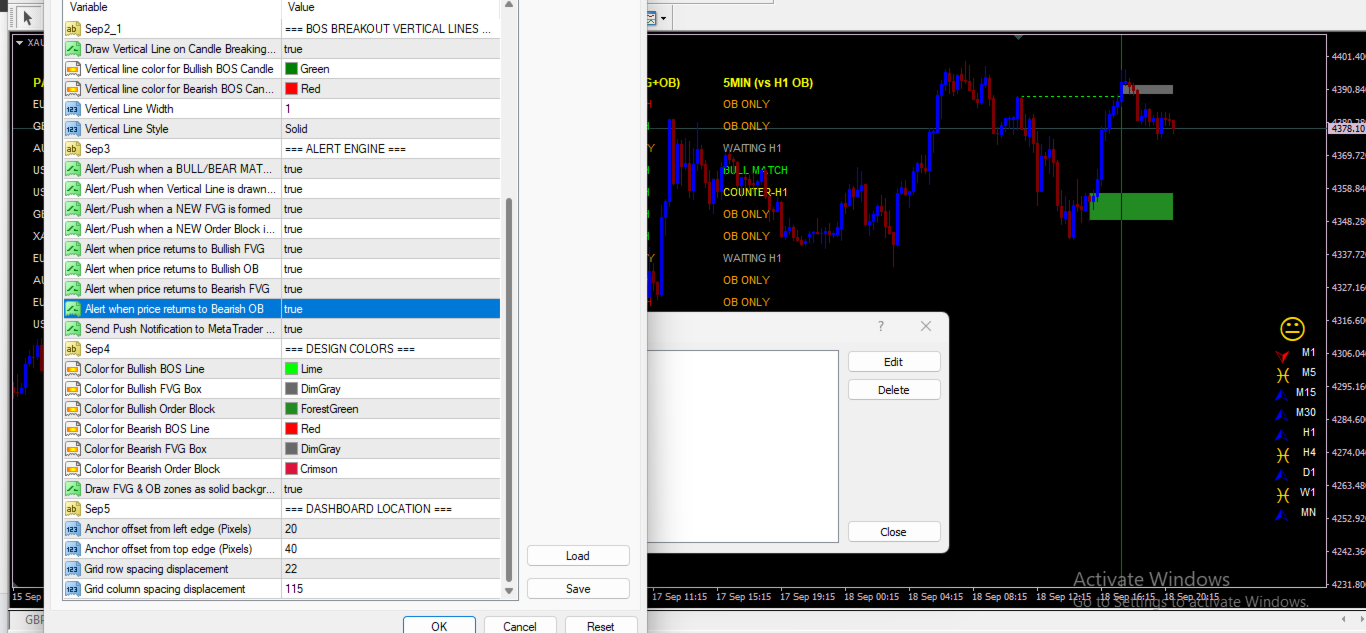1366x633 pixels.
Task: Open Color for Bearish Order Block Crimson dropdown
Action: 391,469
